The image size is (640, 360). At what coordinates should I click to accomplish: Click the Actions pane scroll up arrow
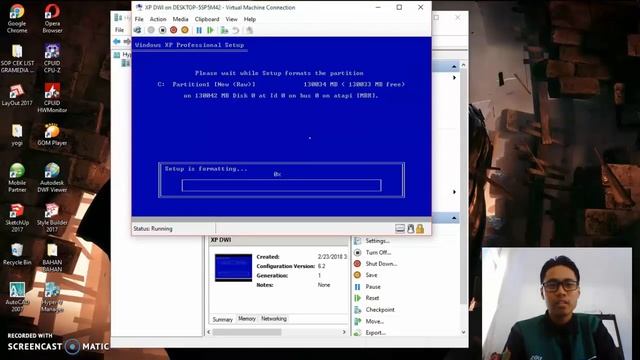tap(463, 65)
